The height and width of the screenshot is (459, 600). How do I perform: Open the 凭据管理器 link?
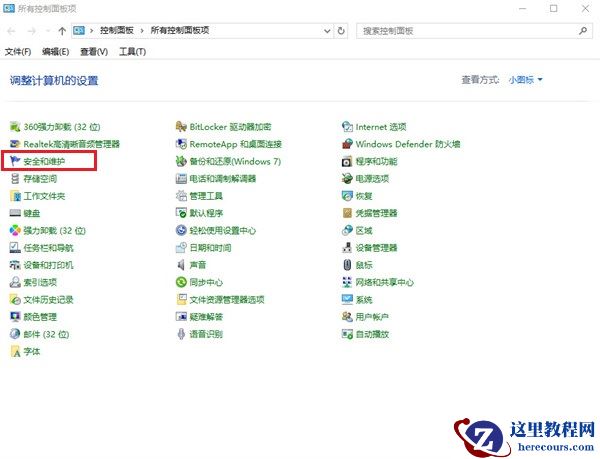coord(377,213)
